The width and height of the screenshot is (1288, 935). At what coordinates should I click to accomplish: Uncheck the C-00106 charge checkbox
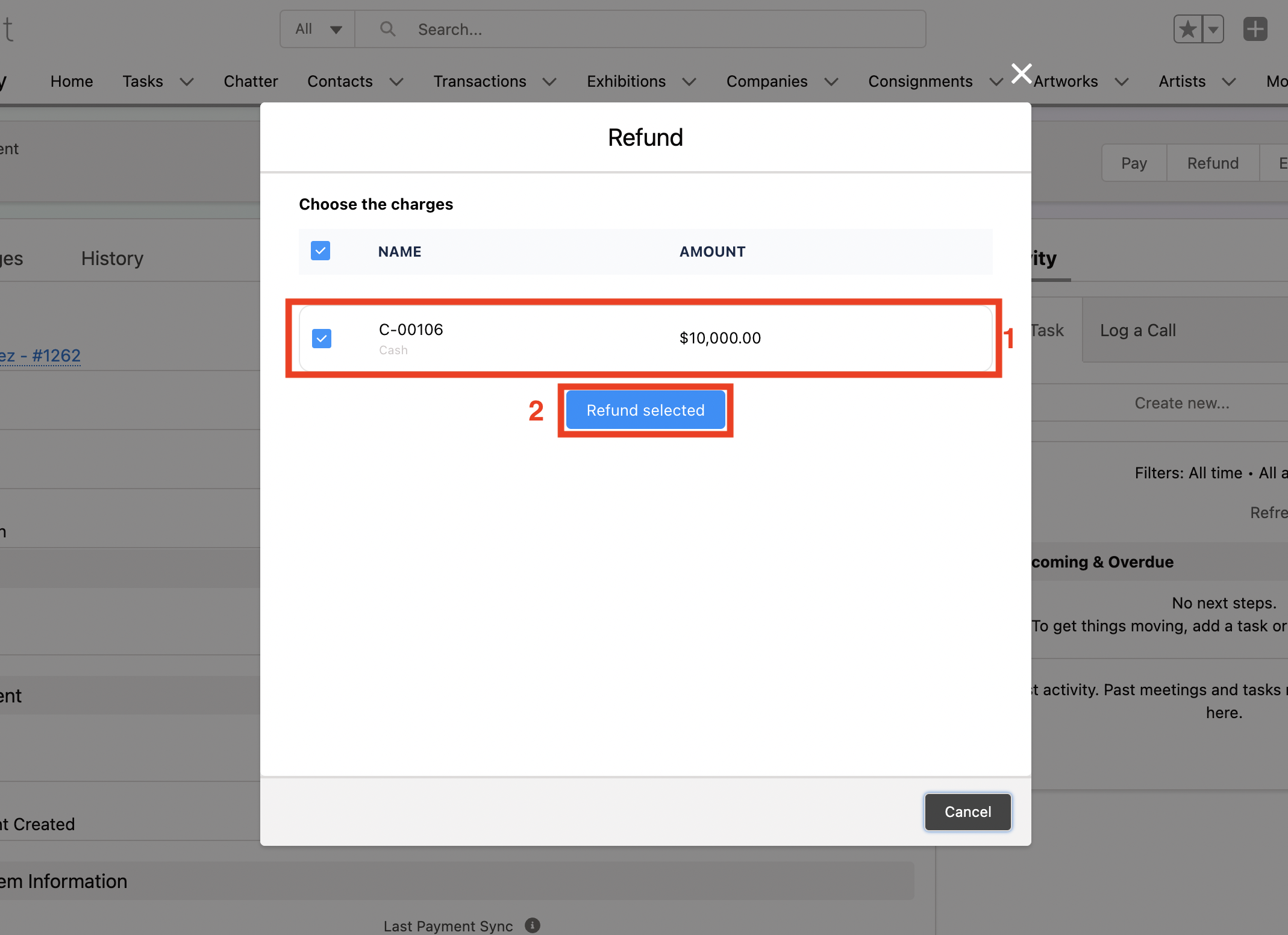[x=322, y=339]
